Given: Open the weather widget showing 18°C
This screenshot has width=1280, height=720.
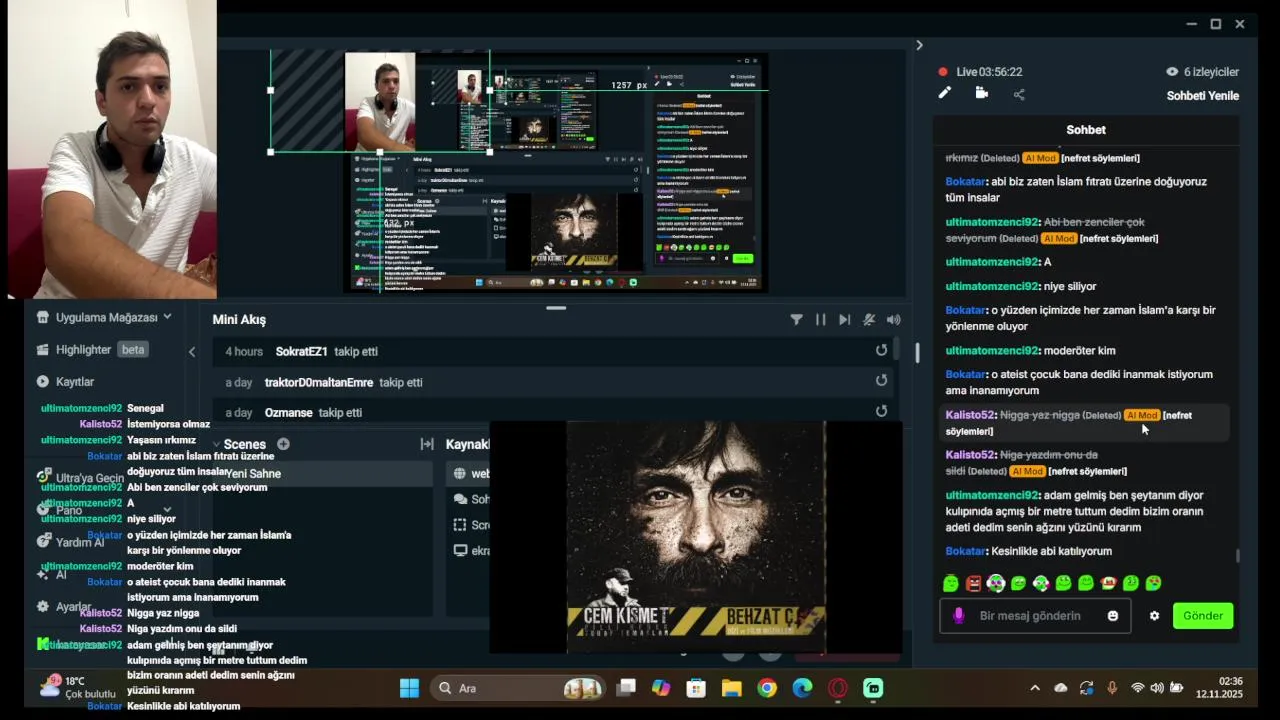Looking at the screenshot, I should click(77, 687).
